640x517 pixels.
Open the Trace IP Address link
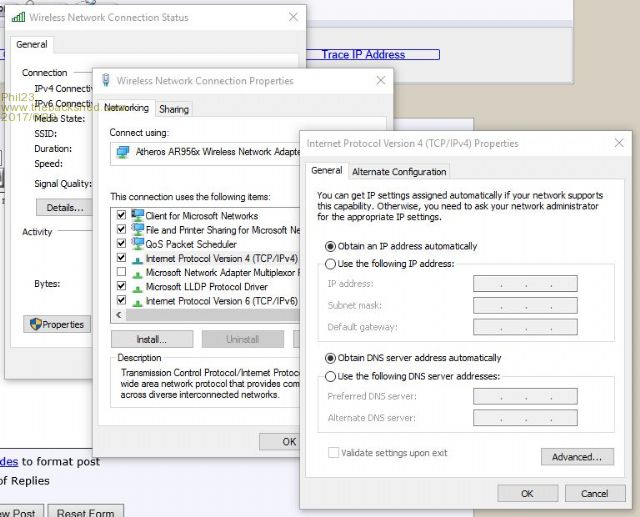tap(363, 54)
